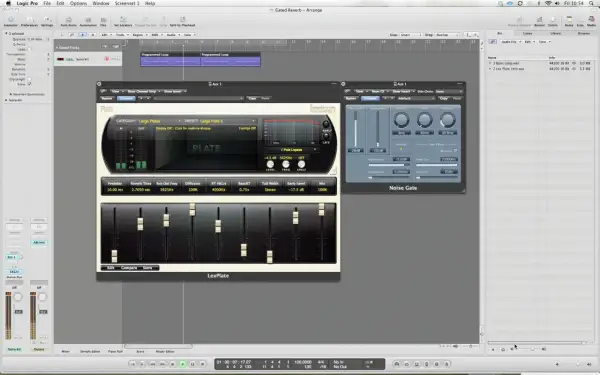Viewport: 600px width, 375px height.
Task: Click the Compare button below LexPlate faders
Action: point(129,268)
